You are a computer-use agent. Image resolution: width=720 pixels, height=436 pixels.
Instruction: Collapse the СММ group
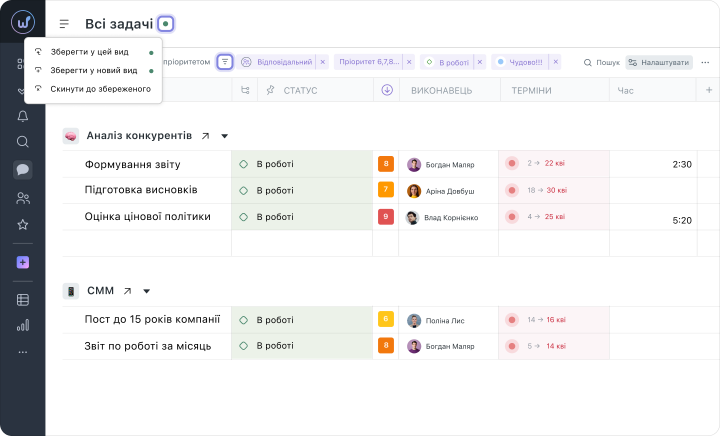coord(146,291)
